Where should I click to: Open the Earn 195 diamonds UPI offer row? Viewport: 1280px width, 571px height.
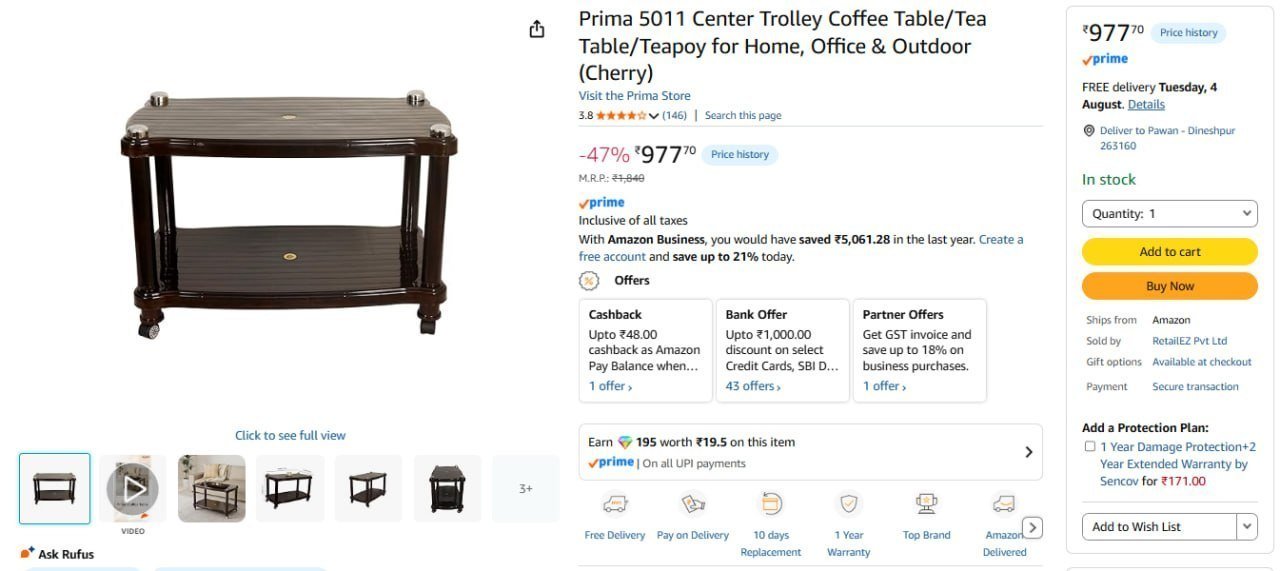810,452
